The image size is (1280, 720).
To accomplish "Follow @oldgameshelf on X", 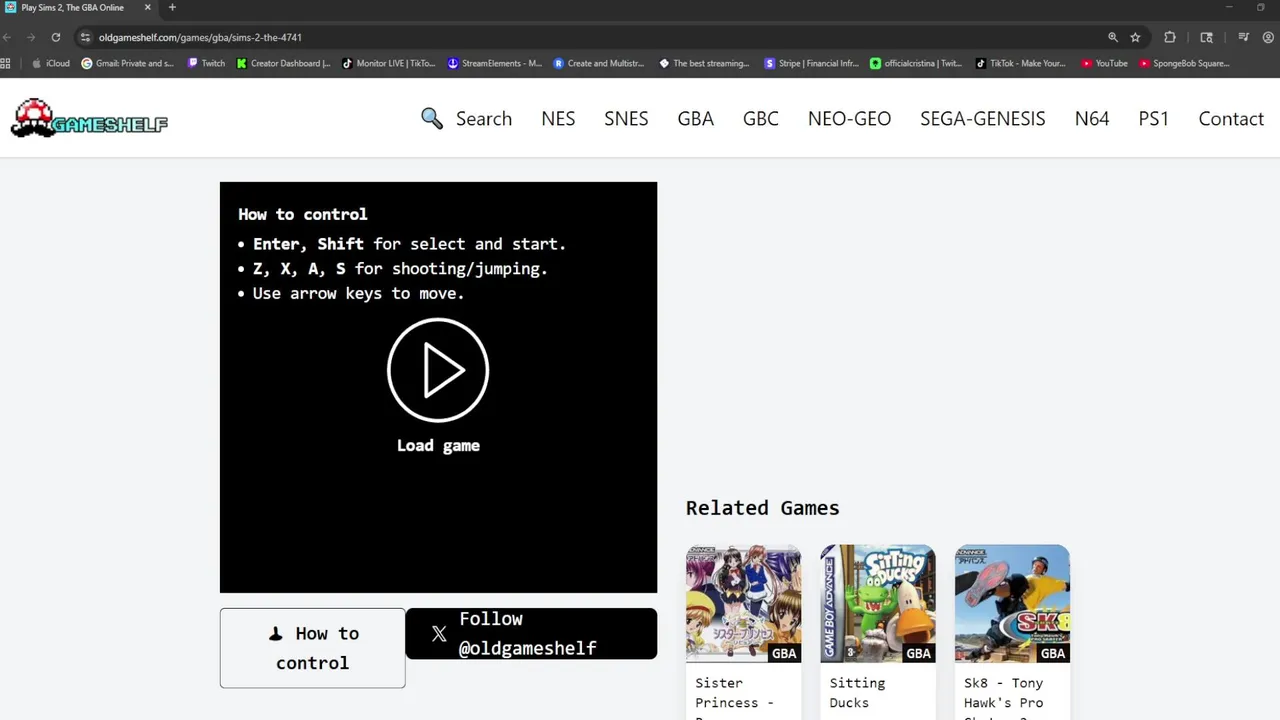I will (x=531, y=634).
